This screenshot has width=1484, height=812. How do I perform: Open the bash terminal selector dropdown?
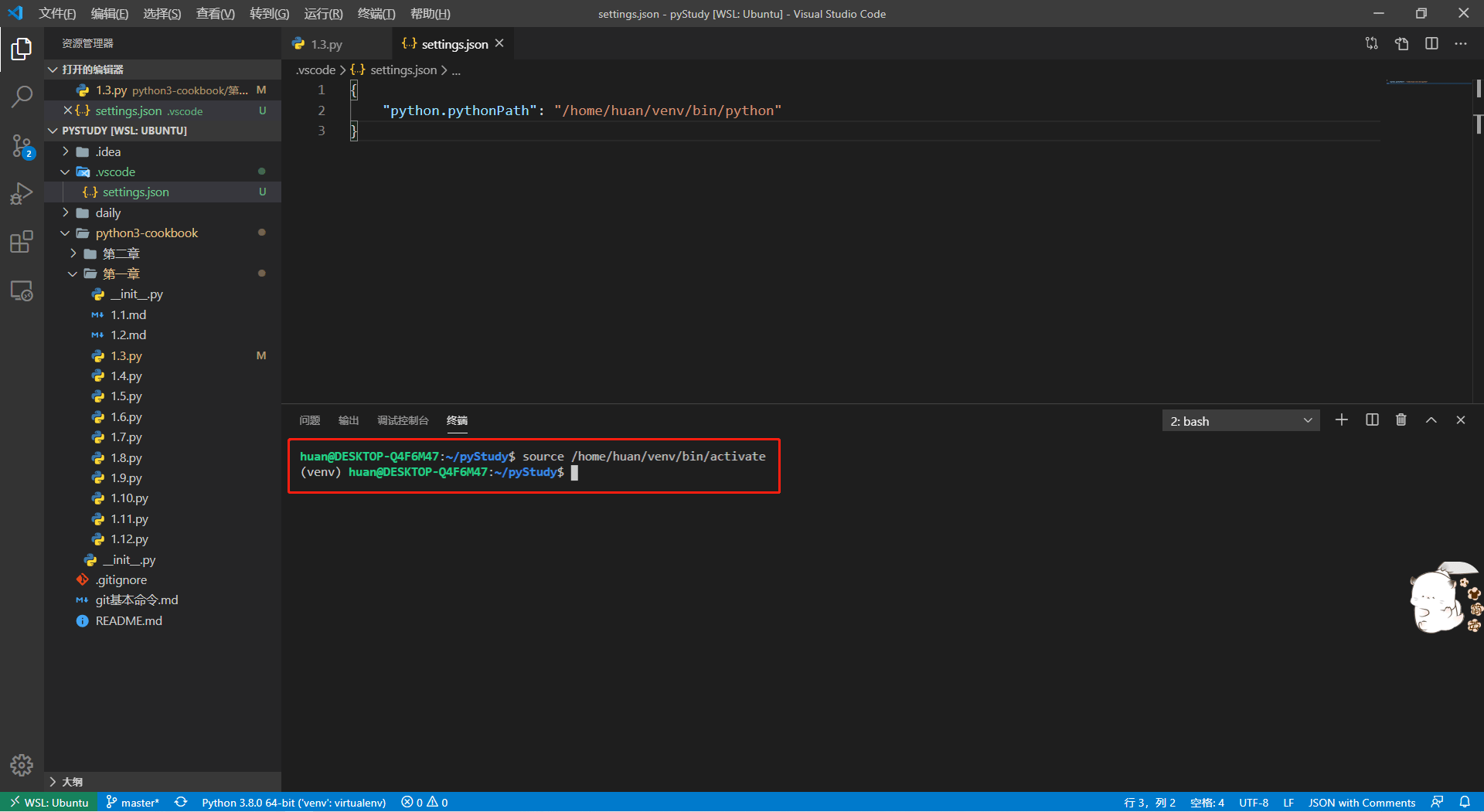pyautogui.click(x=1241, y=421)
